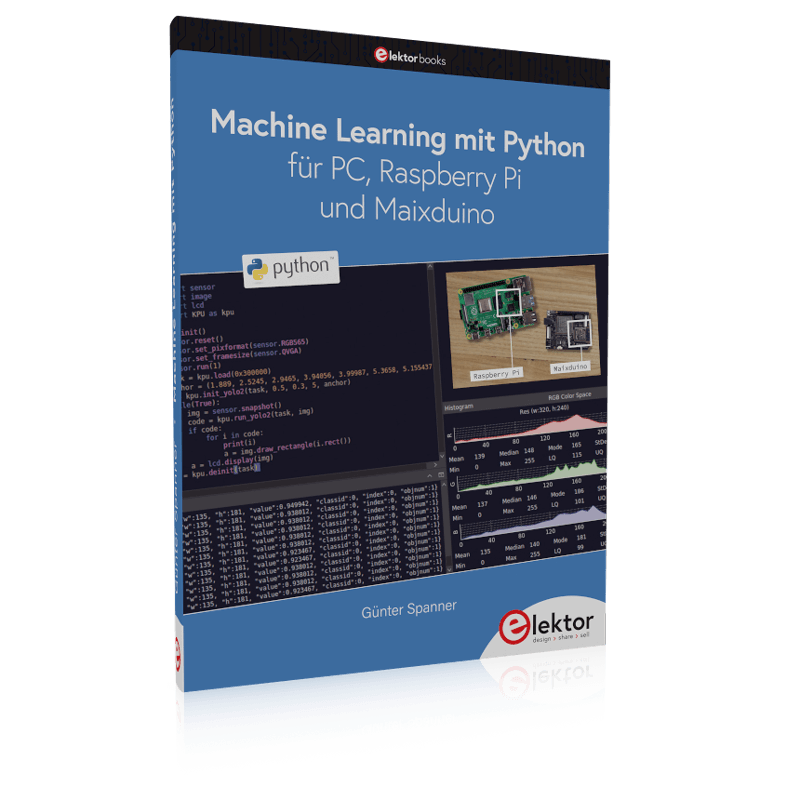The image size is (800, 800).
Task: Click the white detection box on the Maixduino
Action: (580, 334)
